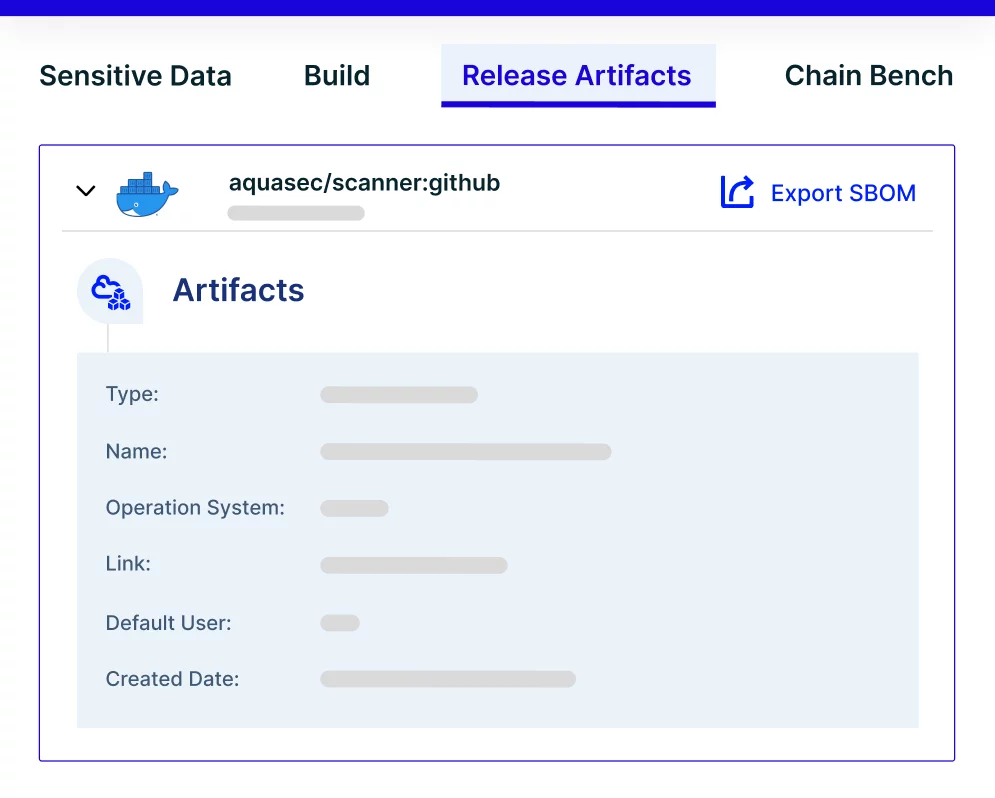
Task: Open the Link field value
Action: click(413, 565)
